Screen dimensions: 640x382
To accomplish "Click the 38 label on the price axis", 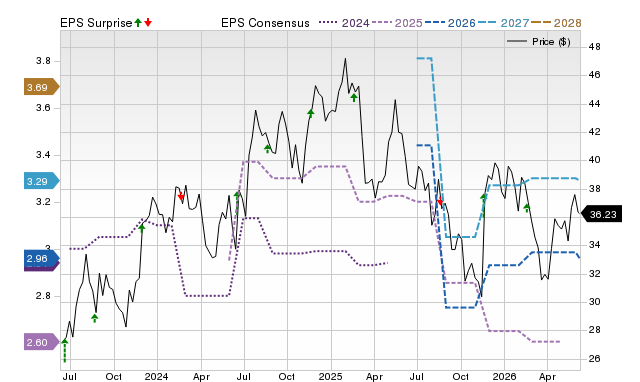I will [x=595, y=189].
